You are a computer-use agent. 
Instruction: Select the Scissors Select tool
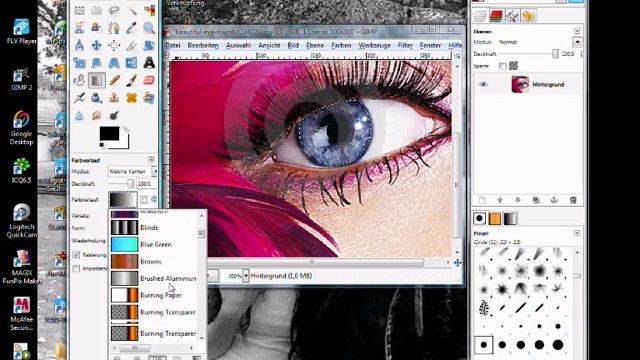tap(80, 28)
